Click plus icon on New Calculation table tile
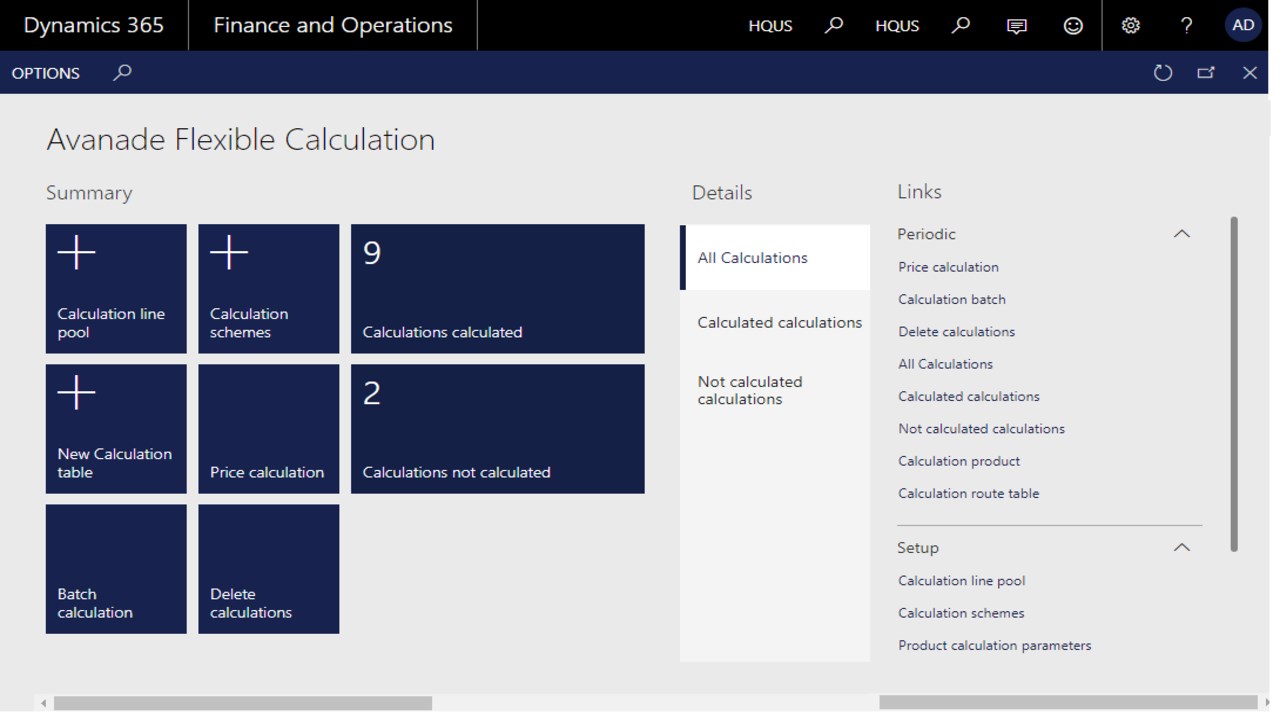Image resolution: width=1280 pixels, height=720 pixels. point(76,393)
